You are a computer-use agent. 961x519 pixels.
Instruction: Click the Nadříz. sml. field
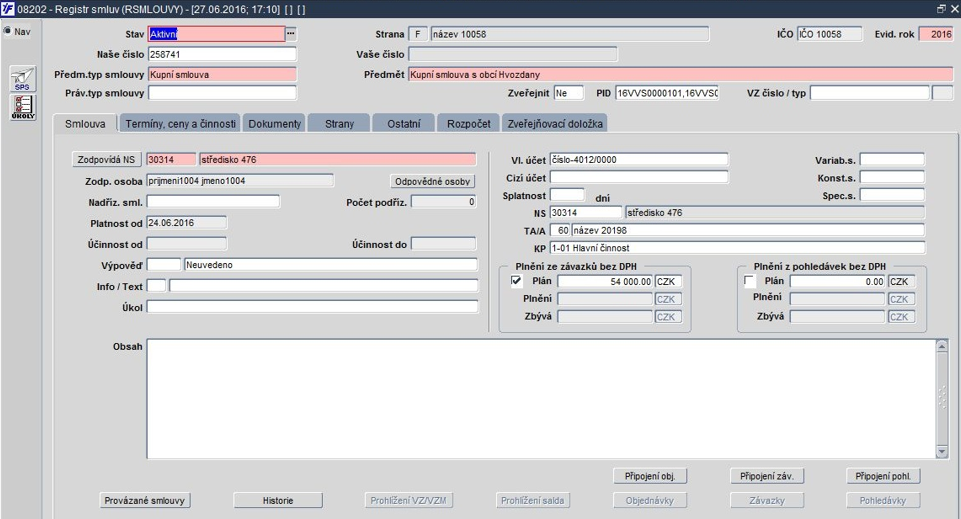pos(213,202)
